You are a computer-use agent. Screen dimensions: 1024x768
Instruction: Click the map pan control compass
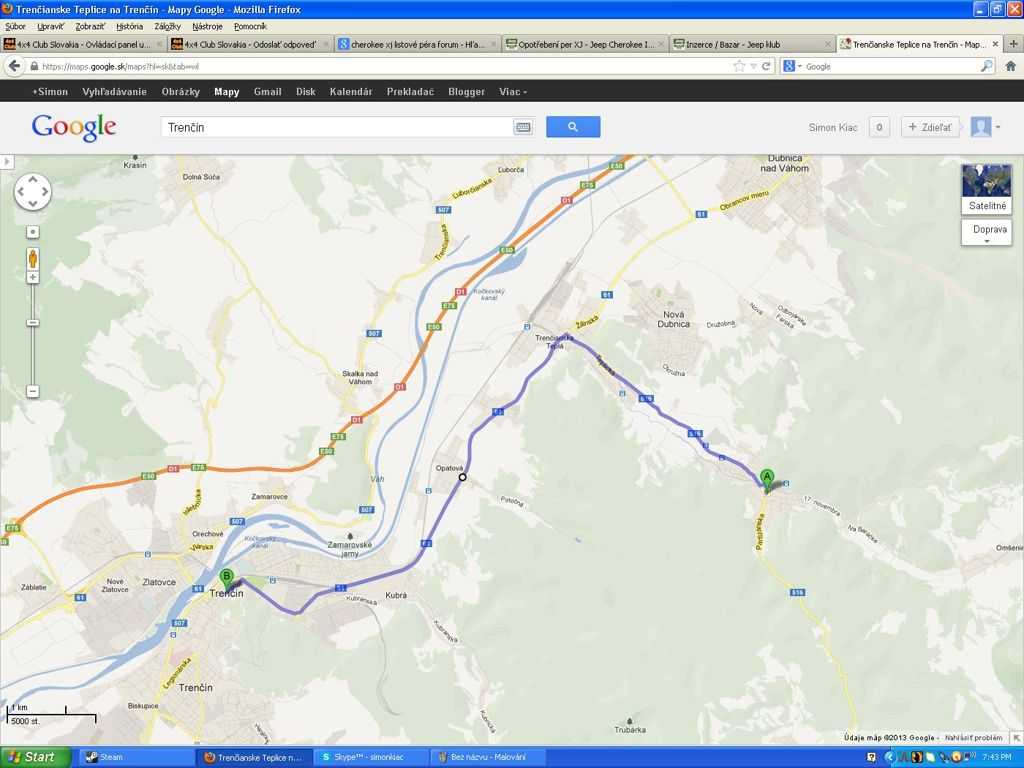(x=33, y=192)
